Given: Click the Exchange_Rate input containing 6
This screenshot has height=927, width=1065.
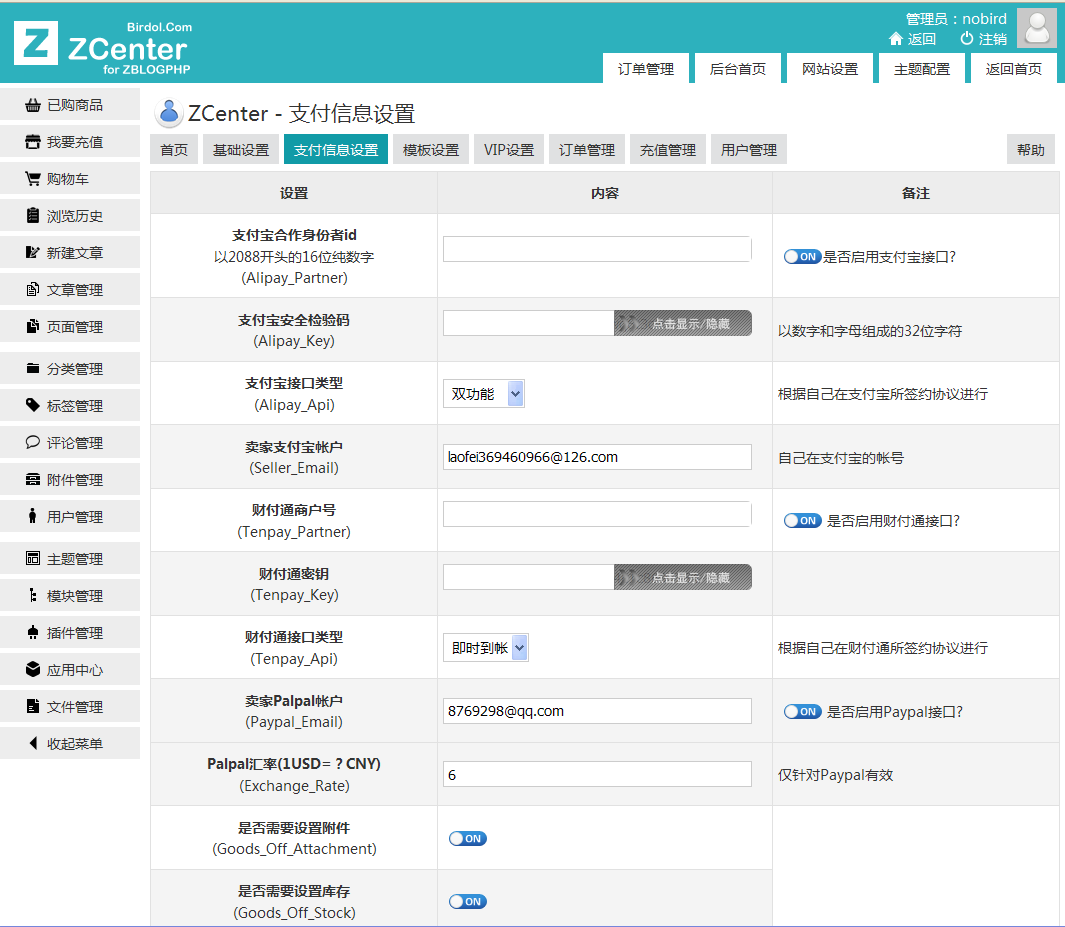Looking at the screenshot, I should [x=597, y=774].
